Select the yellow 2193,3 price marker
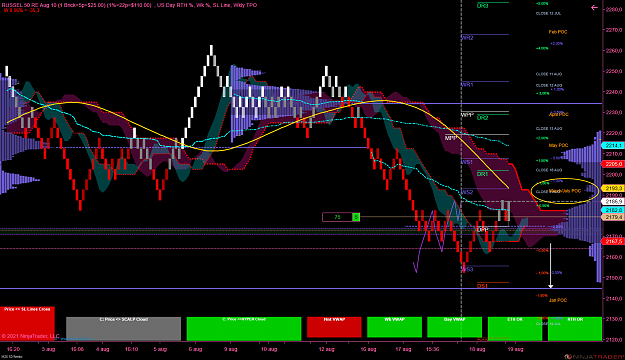 (612, 188)
